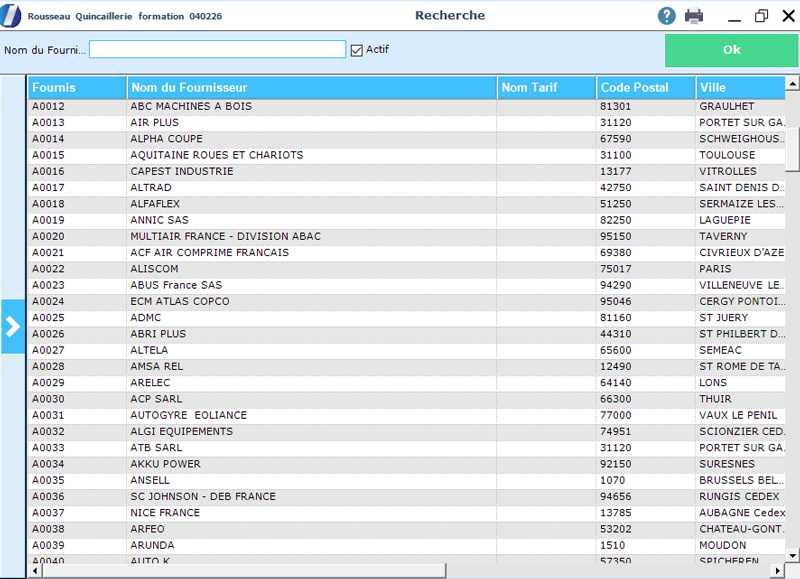Click horizontal scrollbar left arrow
The image size is (800, 579).
pos(35,571)
